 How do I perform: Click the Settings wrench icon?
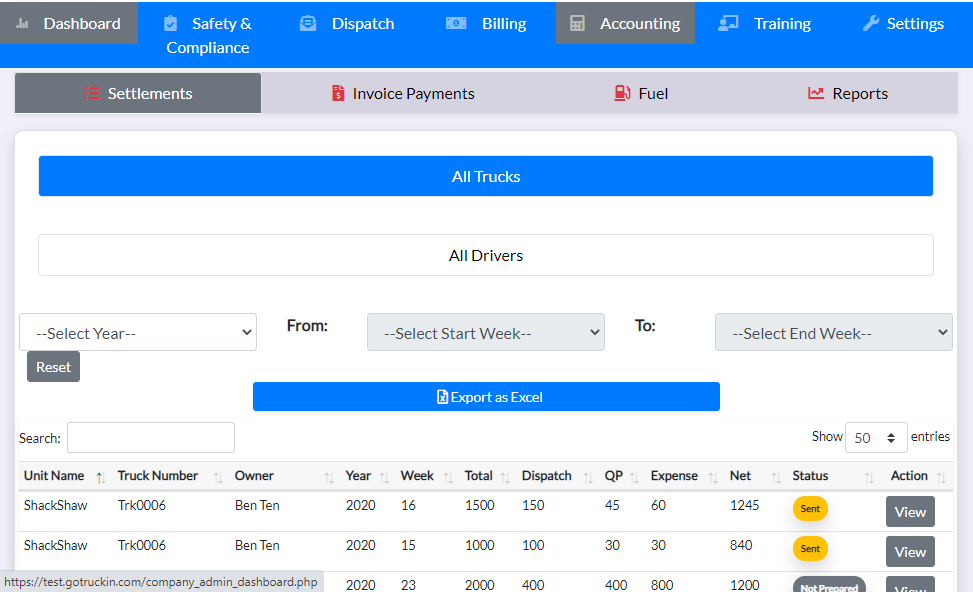(x=870, y=23)
